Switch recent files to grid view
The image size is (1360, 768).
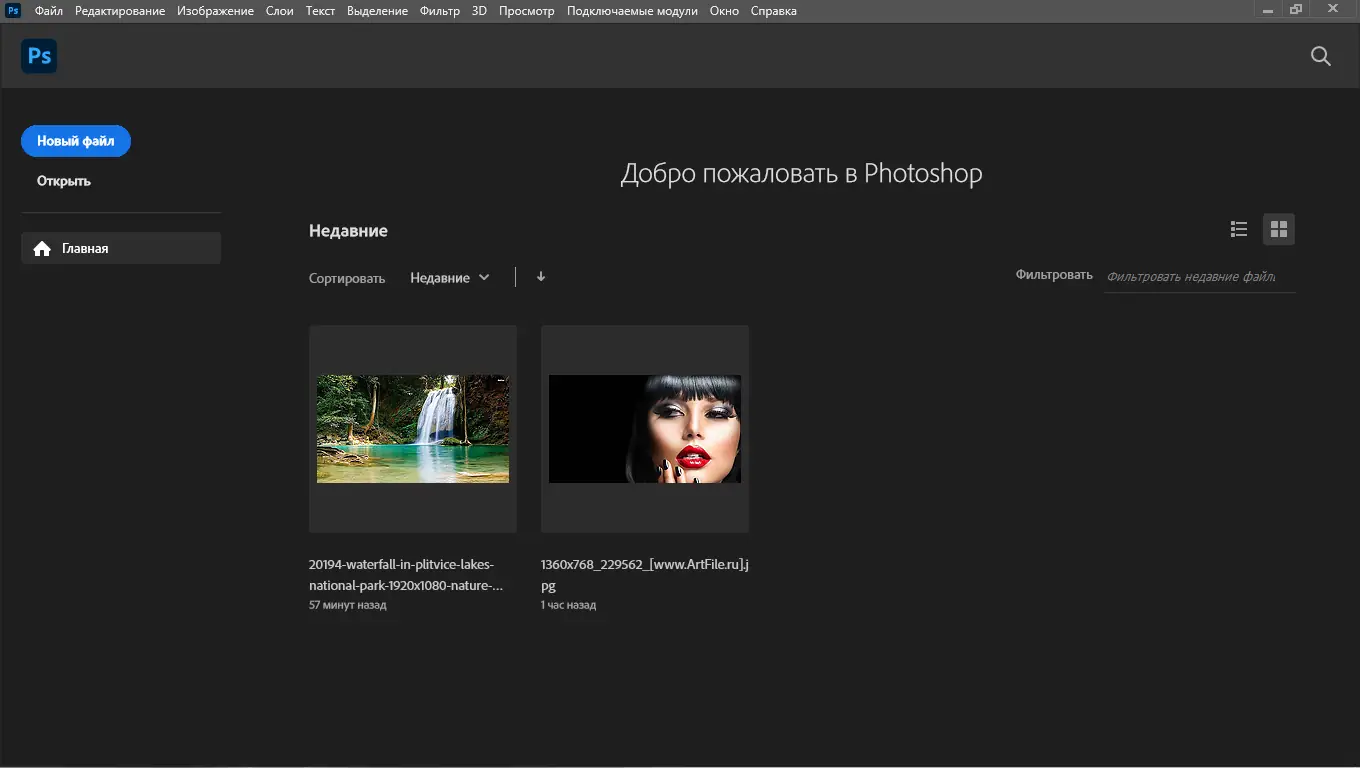[x=1278, y=229]
